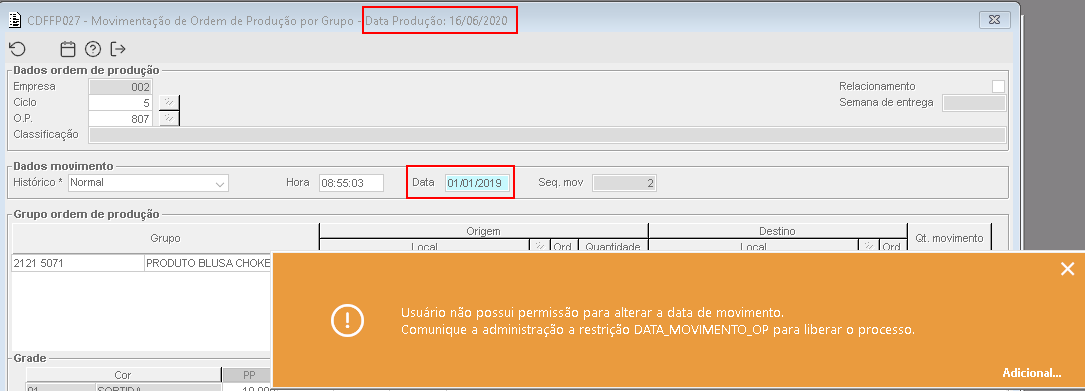Click the Hora field 08:55:03
Image resolution: width=1085 pixels, height=391 pixels.
tap(351, 183)
